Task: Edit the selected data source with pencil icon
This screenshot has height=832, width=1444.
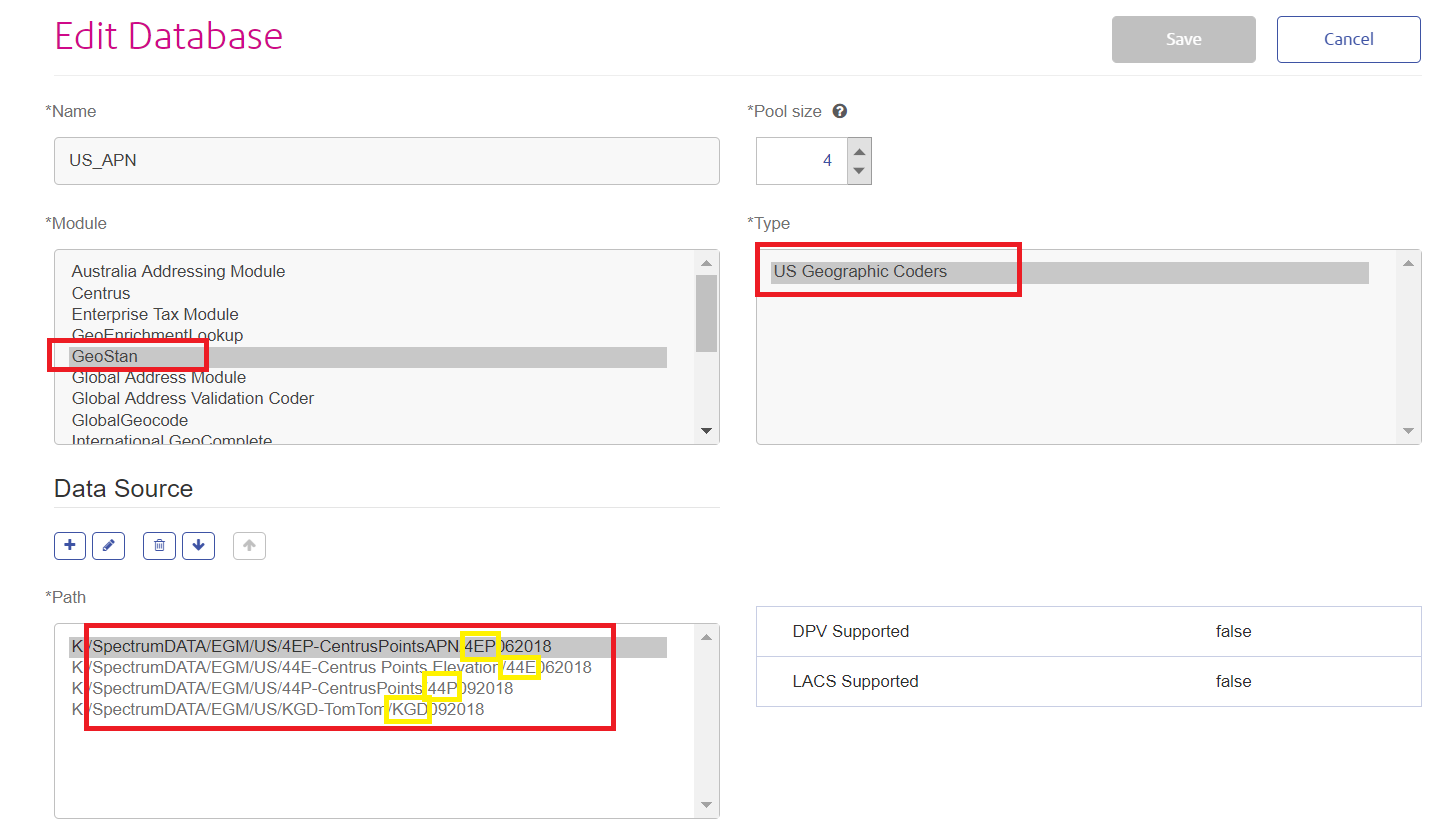Action: click(x=108, y=545)
